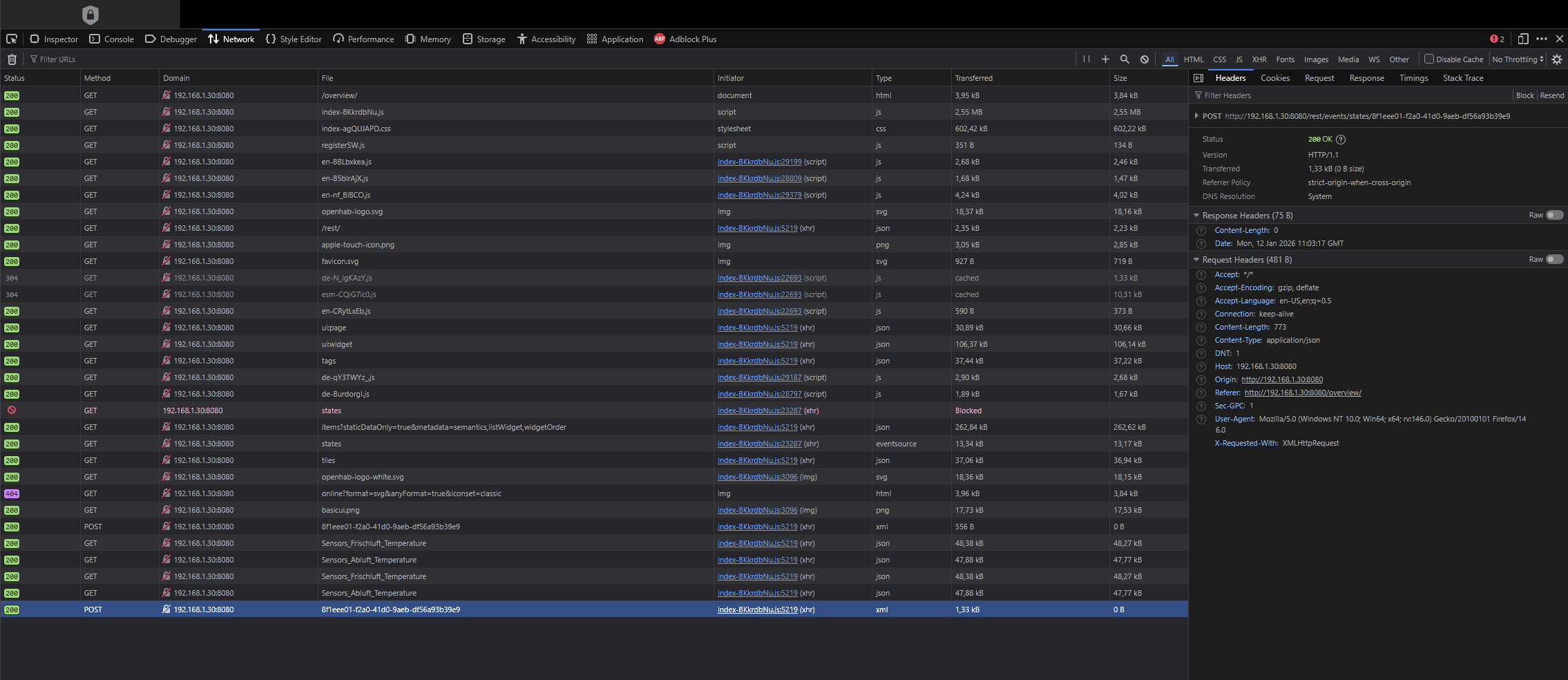Toggle Raw for Response Headers

pyautogui.click(x=1553, y=215)
